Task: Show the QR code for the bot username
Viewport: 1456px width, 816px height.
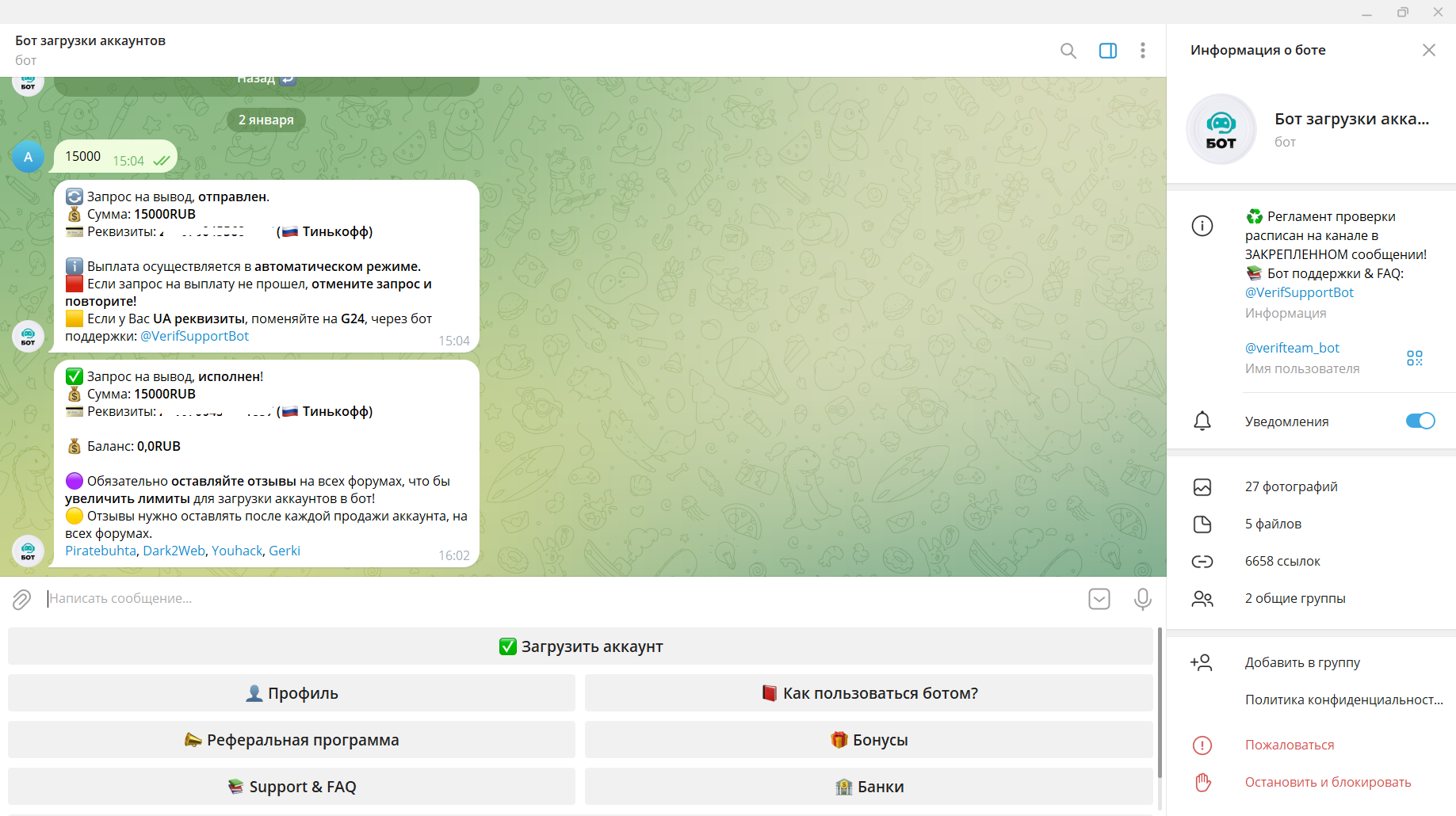Action: click(1414, 358)
